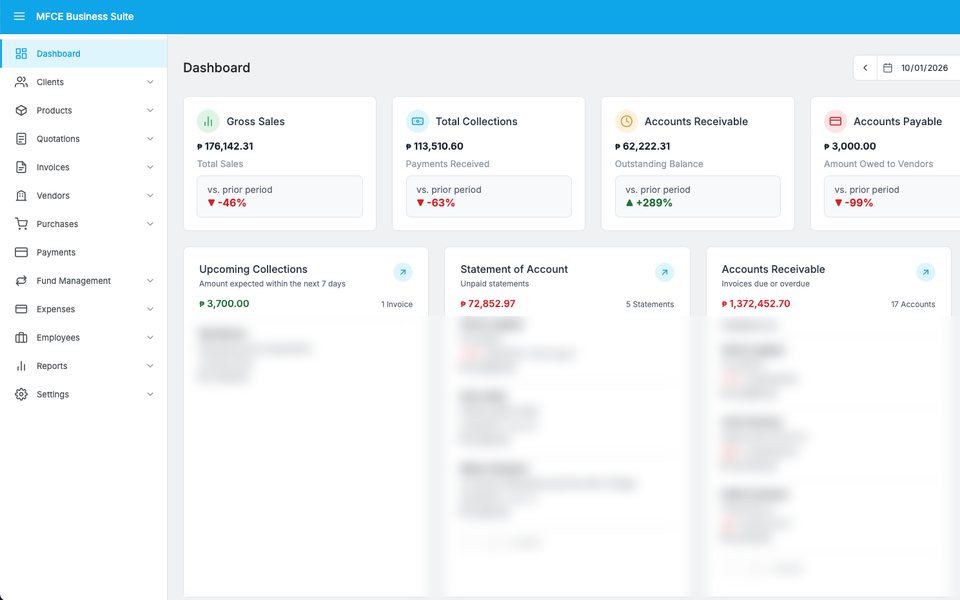Image resolution: width=960 pixels, height=600 pixels.
Task: Select Reports in the sidebar
Action: coord(83,366)
